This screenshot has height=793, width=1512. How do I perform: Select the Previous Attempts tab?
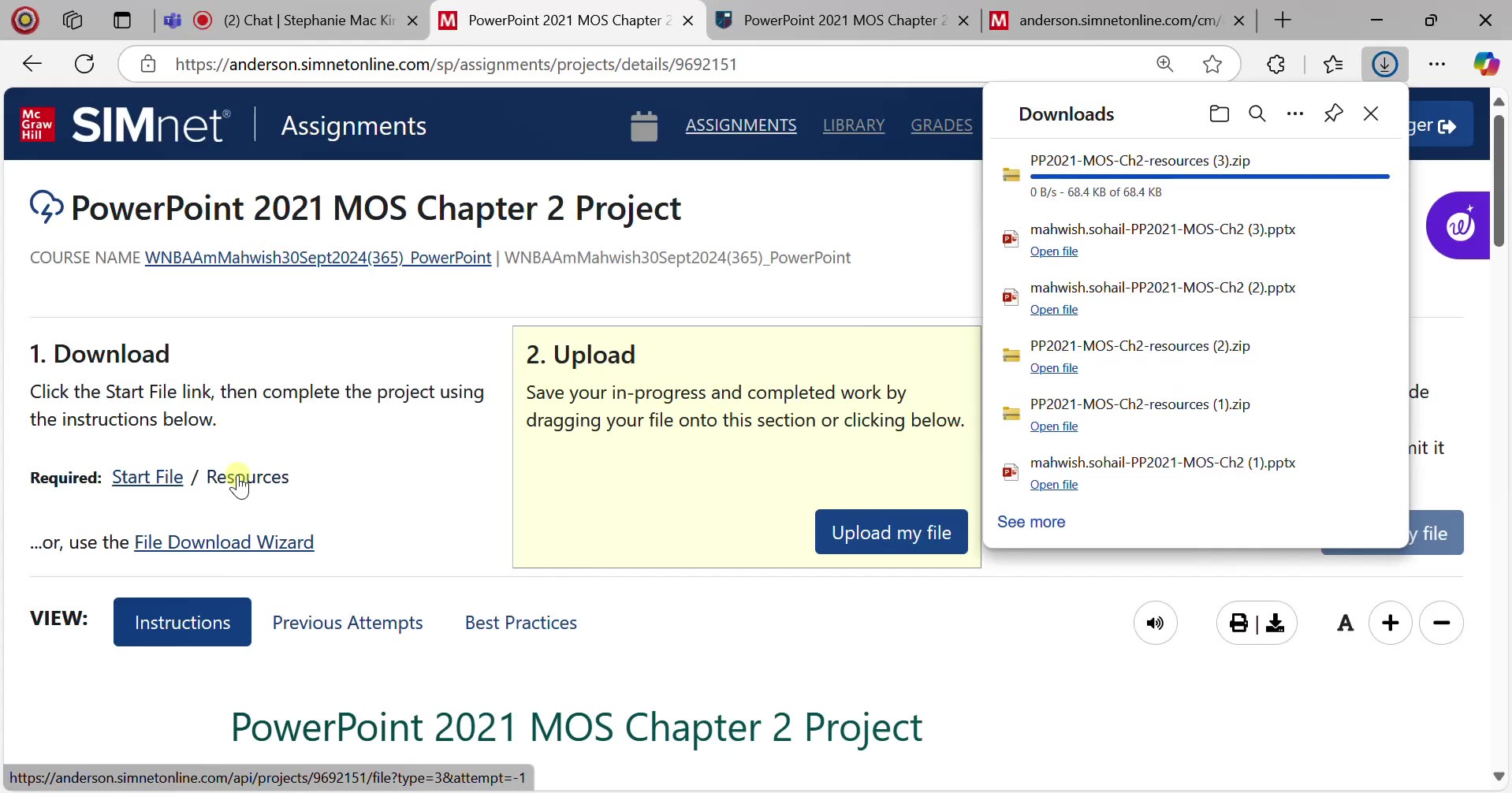pyautogui.click(x=348, y=622)
